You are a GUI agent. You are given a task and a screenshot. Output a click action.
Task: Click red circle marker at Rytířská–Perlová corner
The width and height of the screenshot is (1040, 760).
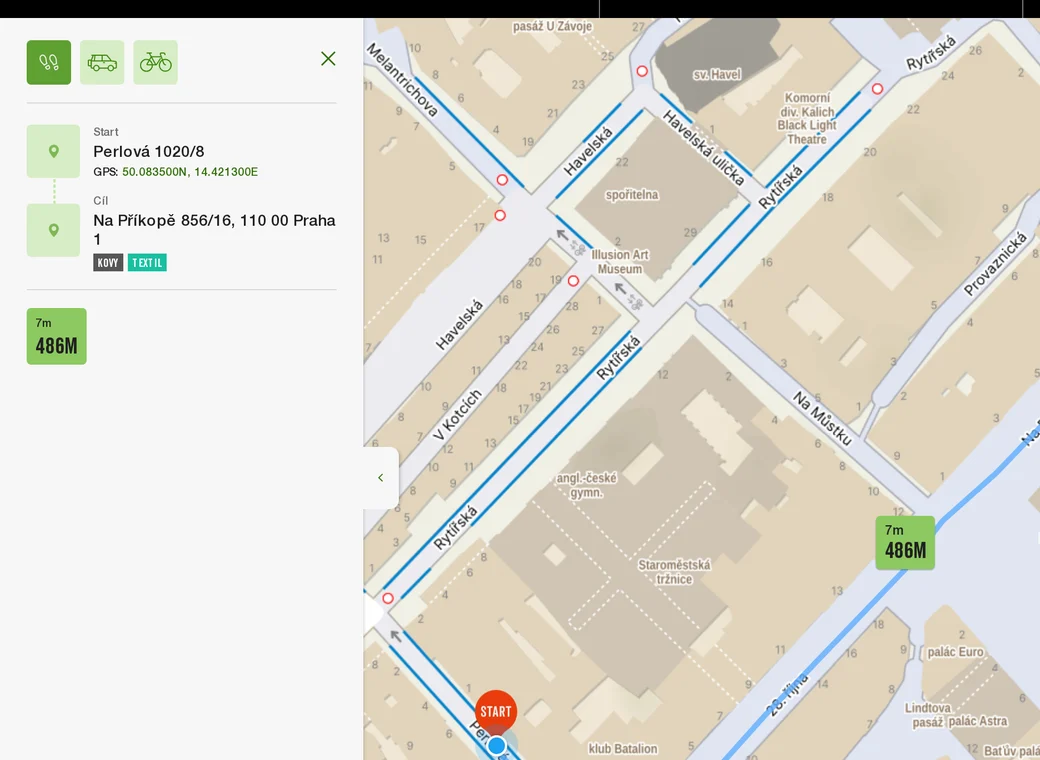click(388, 598)
